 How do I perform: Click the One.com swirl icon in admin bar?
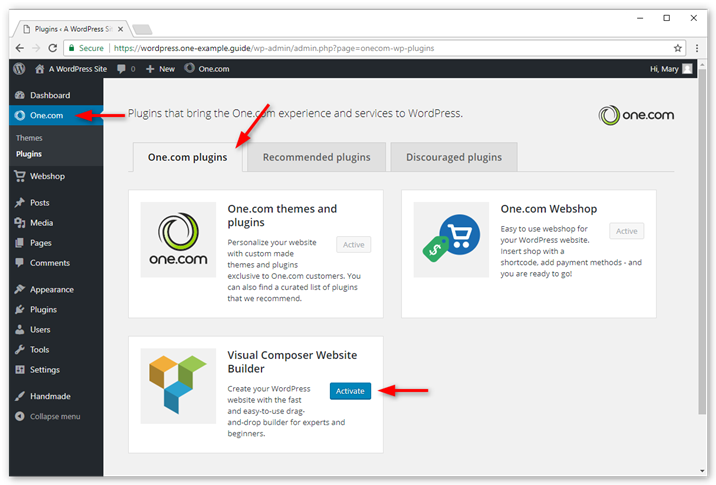pos(190,68)
